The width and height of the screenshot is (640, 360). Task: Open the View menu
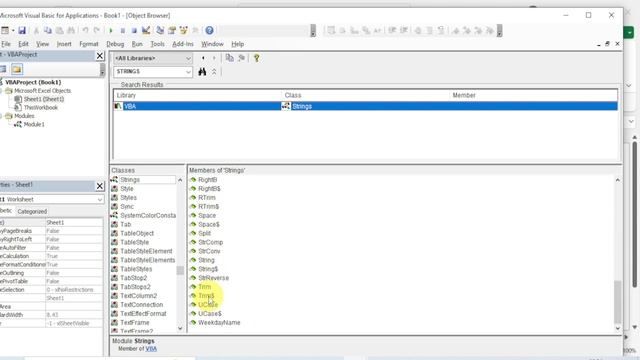[x=42, y=44]
